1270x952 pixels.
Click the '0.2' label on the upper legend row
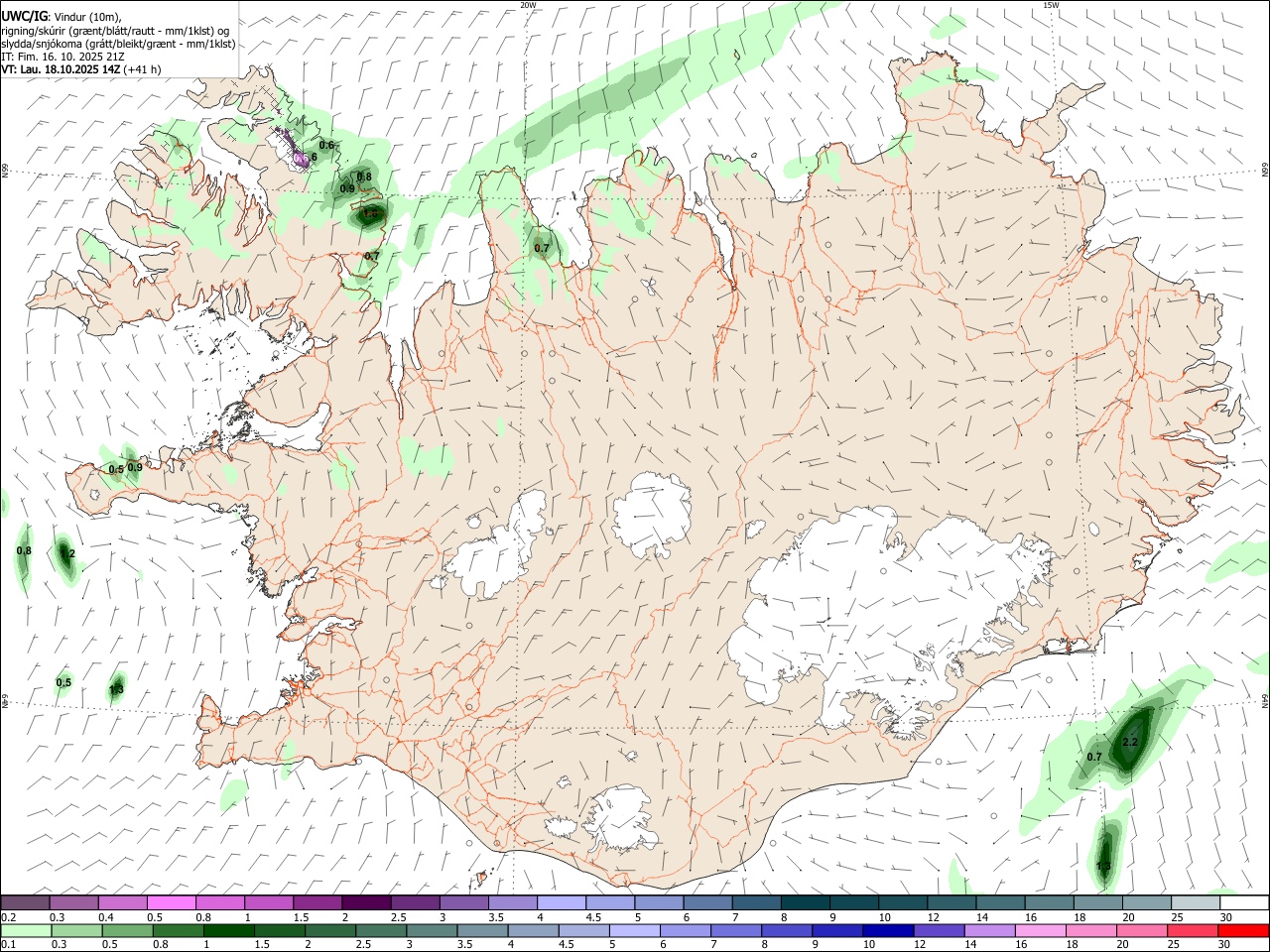pos(9,917)
